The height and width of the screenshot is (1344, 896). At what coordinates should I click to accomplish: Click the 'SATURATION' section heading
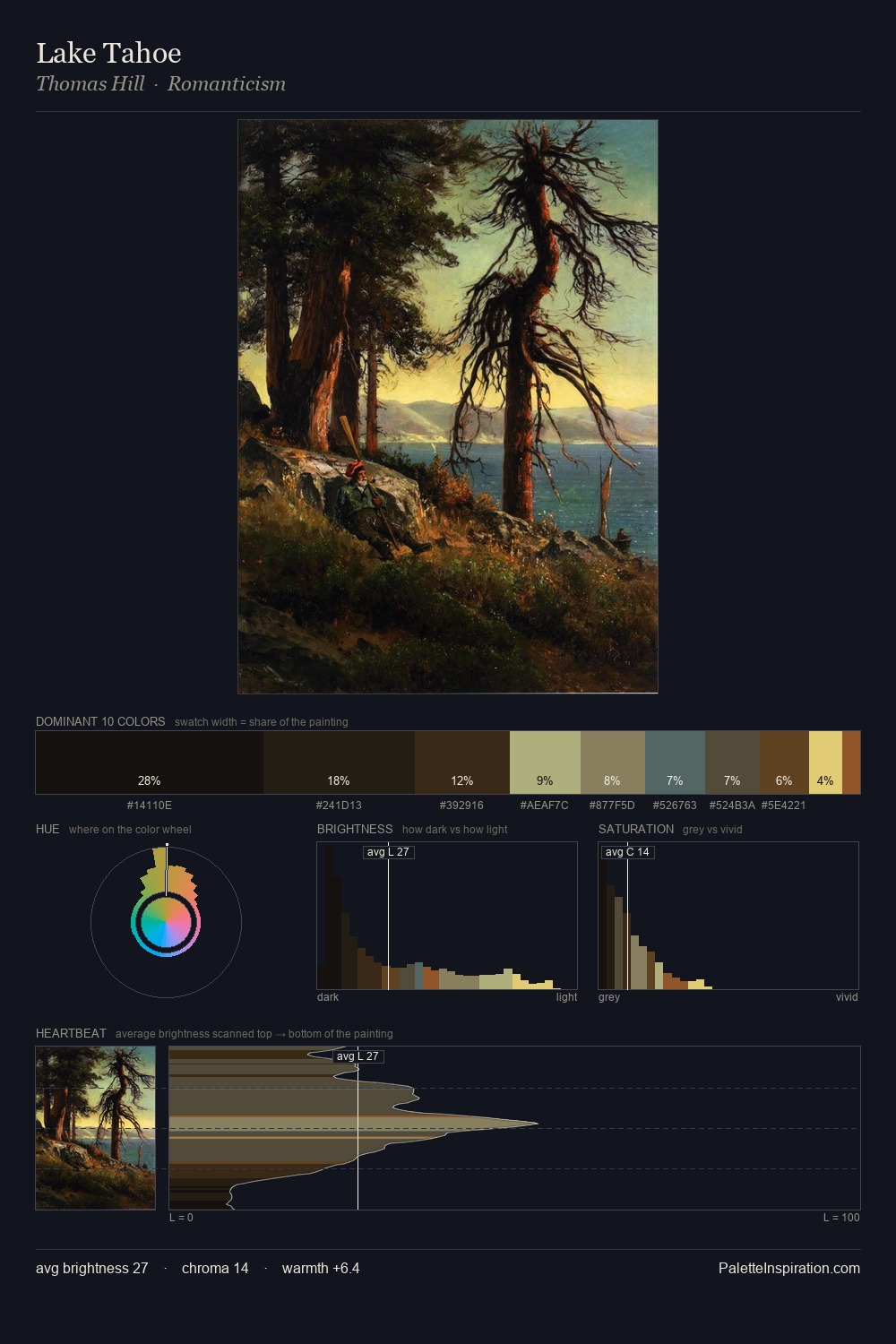[636, 829]
